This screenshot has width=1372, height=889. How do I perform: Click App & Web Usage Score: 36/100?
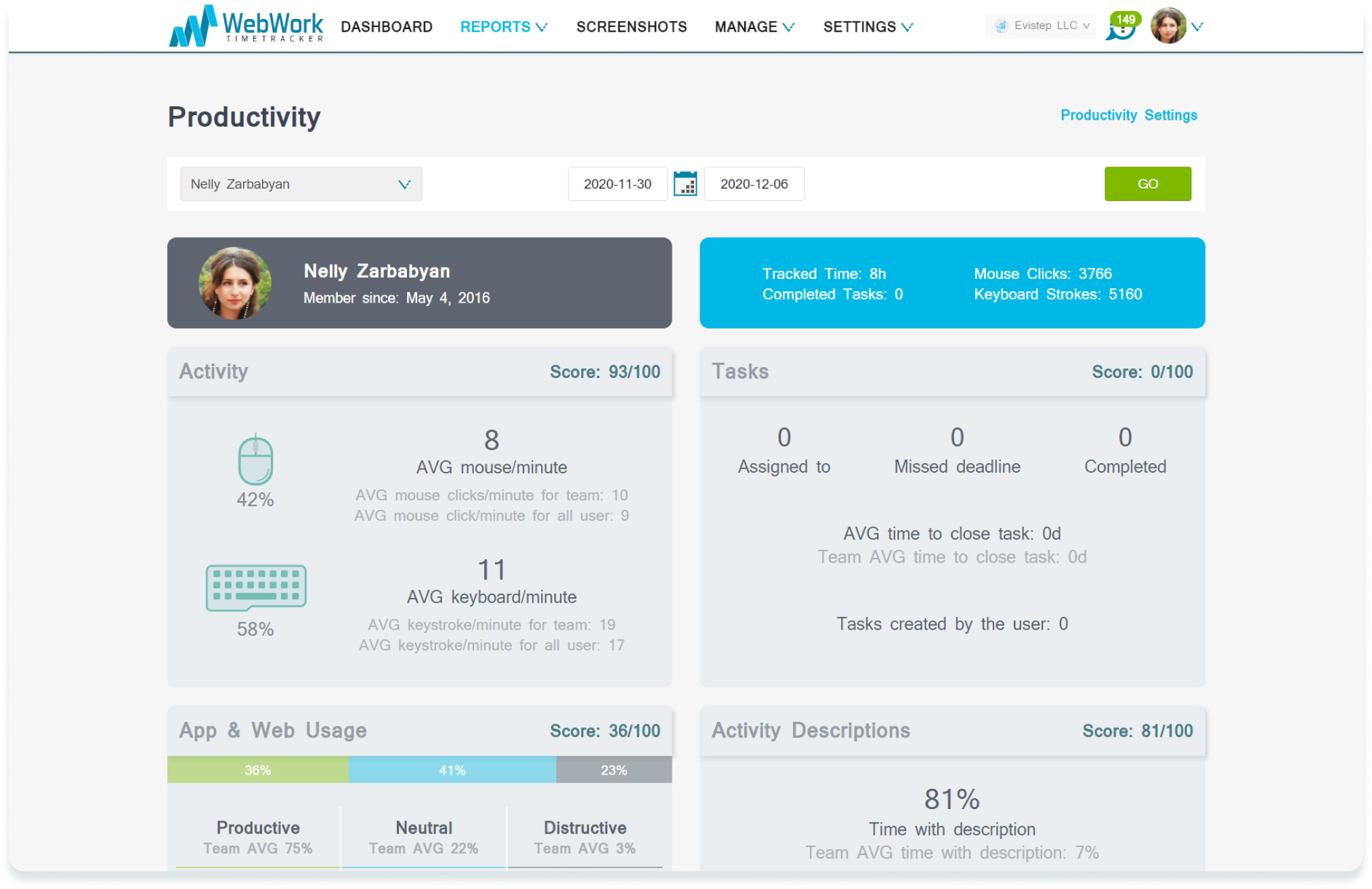[605, 731]
